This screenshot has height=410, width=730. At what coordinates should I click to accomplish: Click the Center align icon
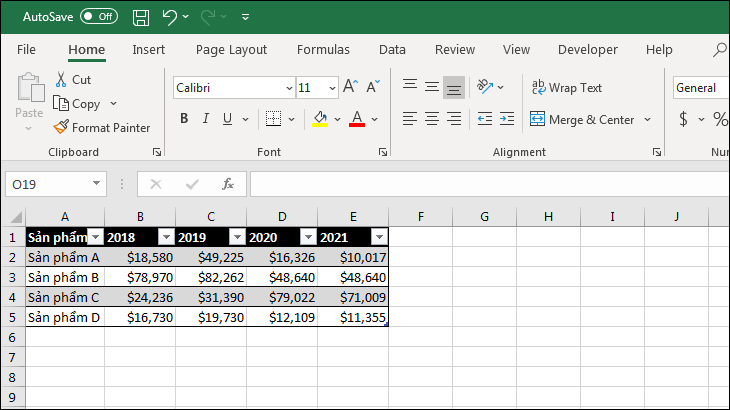point(432,119)
